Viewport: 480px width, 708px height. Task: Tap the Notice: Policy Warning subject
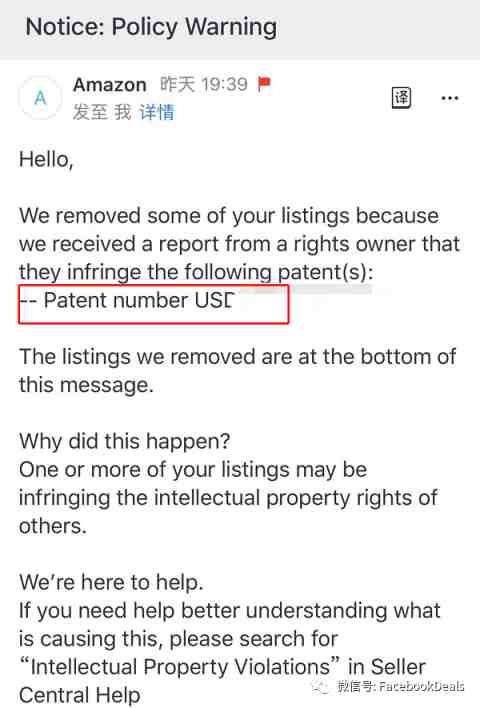(151, 27)
